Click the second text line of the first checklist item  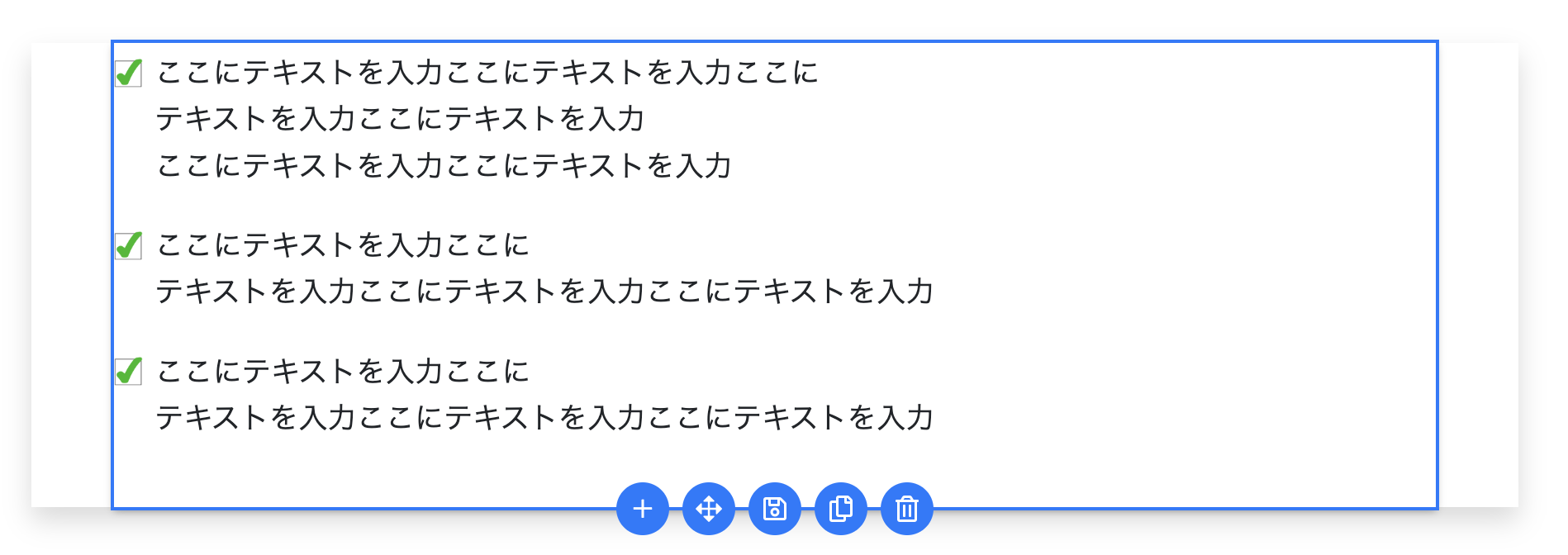[400, 119]
